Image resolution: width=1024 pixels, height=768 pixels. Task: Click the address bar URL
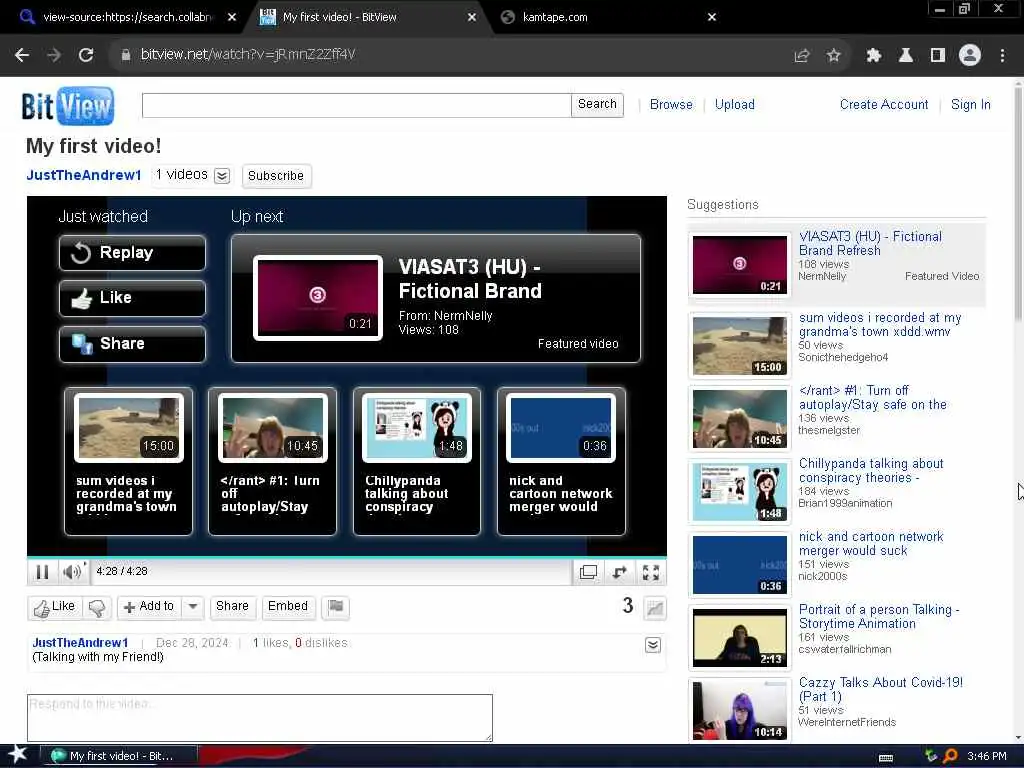248,55
